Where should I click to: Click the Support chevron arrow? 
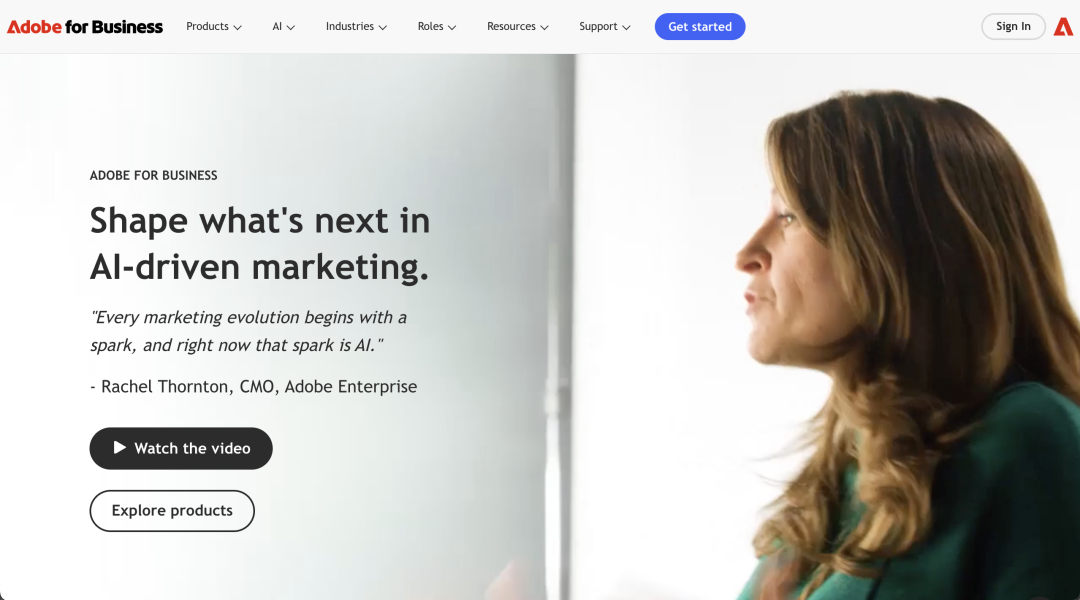626,28
